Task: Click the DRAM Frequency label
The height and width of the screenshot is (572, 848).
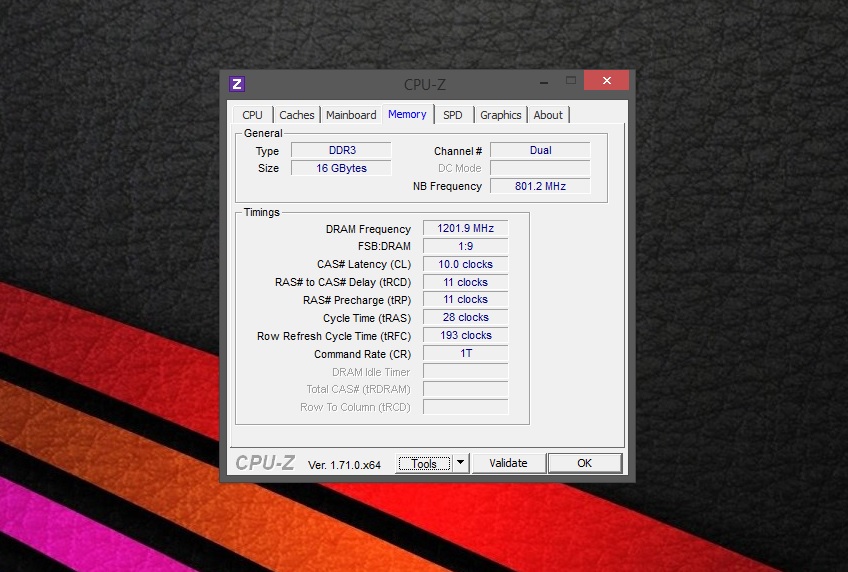Action: point(368,229)
